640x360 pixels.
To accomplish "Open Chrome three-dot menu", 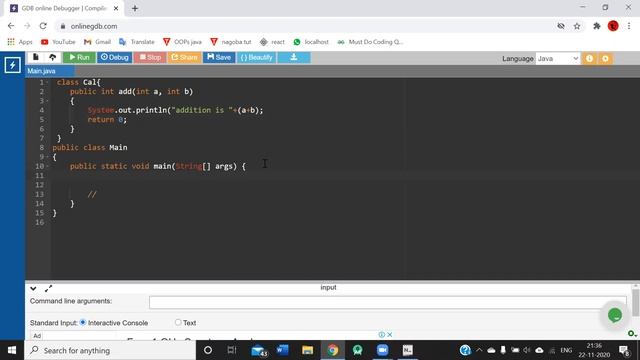I will coord(629,26).
